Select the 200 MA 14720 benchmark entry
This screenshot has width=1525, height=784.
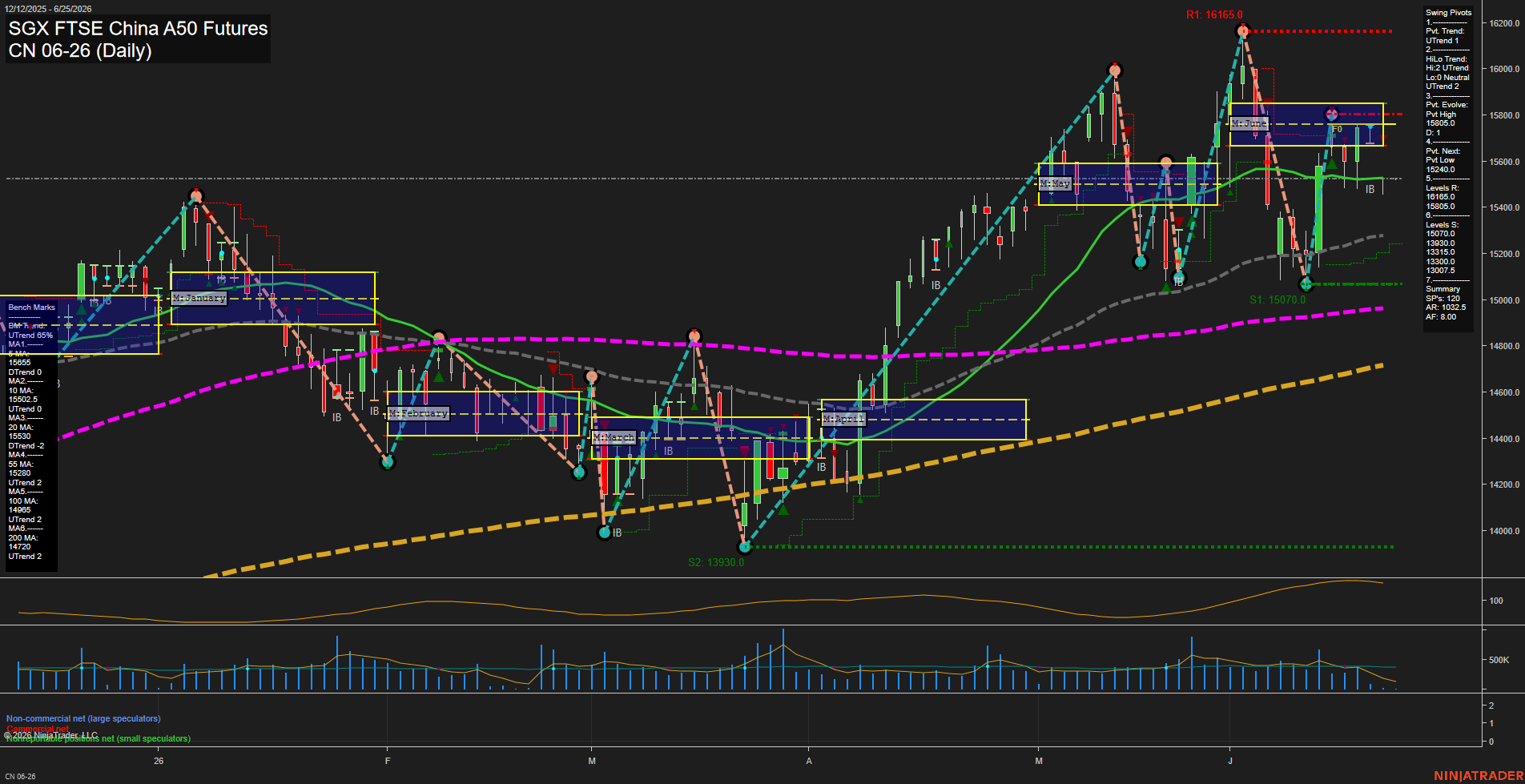pyautogui.click(x=22, y=542)
